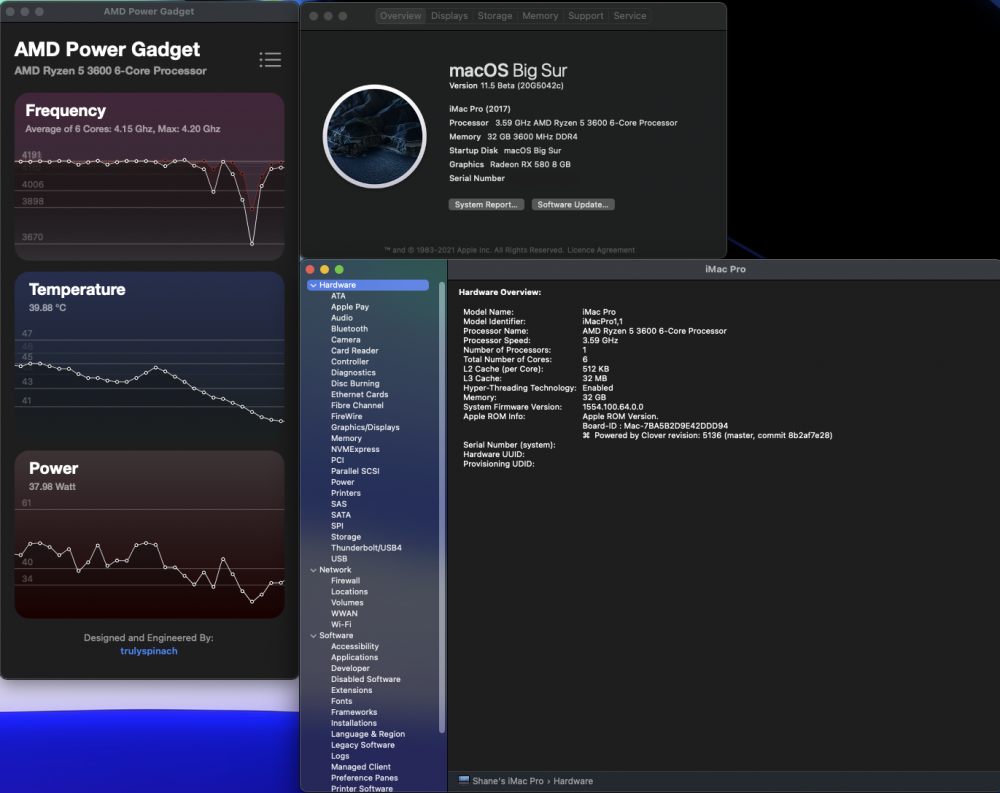The width and height of the screenshot is (1000, 793).
Task: Select Graphics/Displays in the sidebar
Action: tap(365, 427)
